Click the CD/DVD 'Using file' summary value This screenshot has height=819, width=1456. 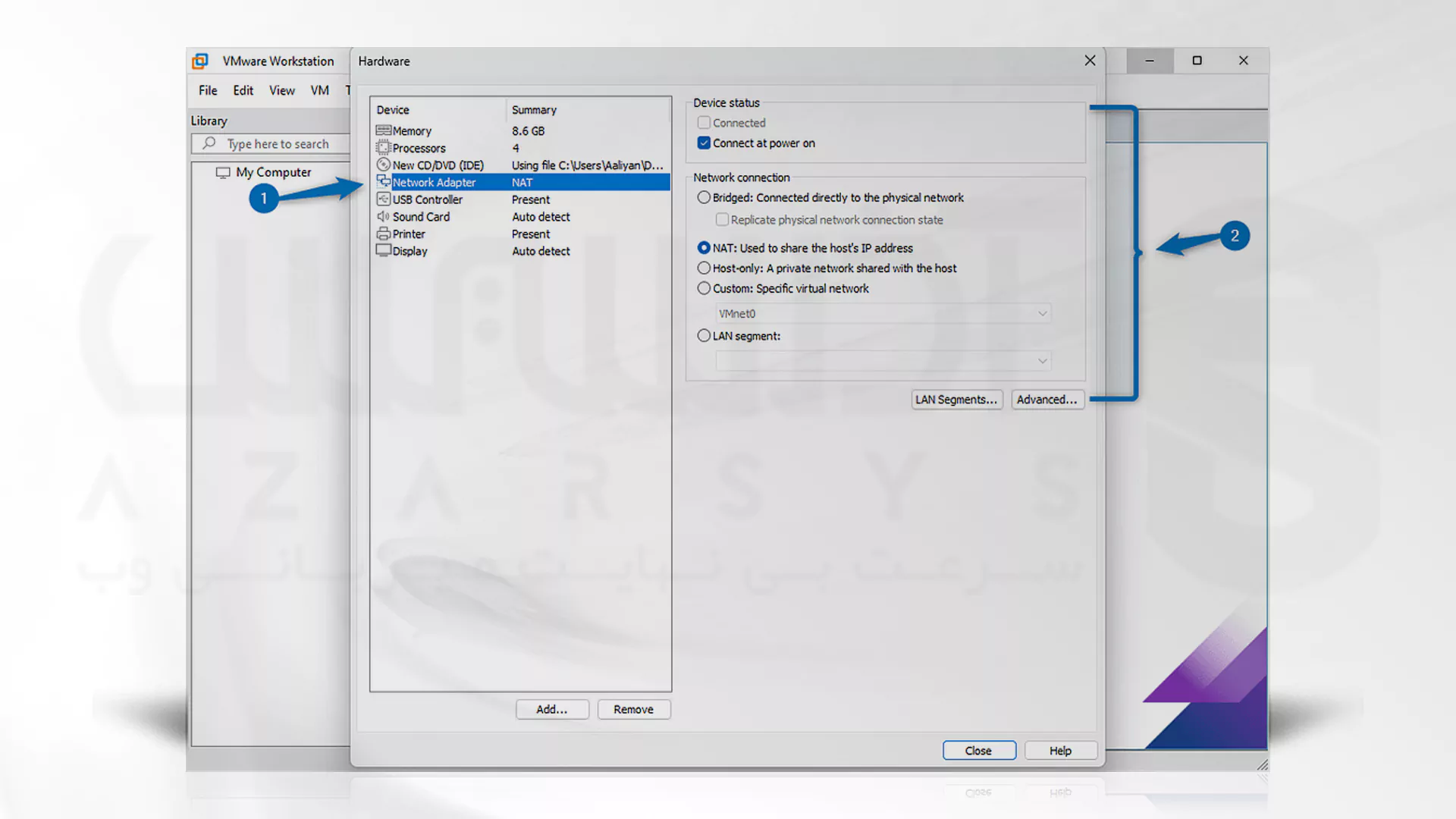[x=587, y=165]
